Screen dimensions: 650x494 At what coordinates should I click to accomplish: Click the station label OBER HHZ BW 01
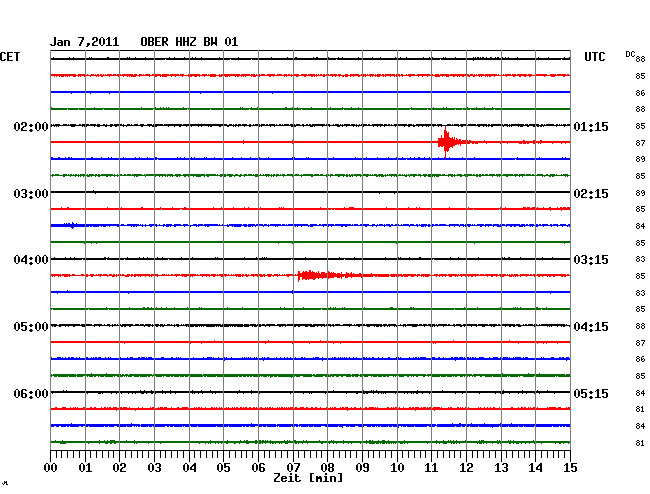(x=189, y=42)
